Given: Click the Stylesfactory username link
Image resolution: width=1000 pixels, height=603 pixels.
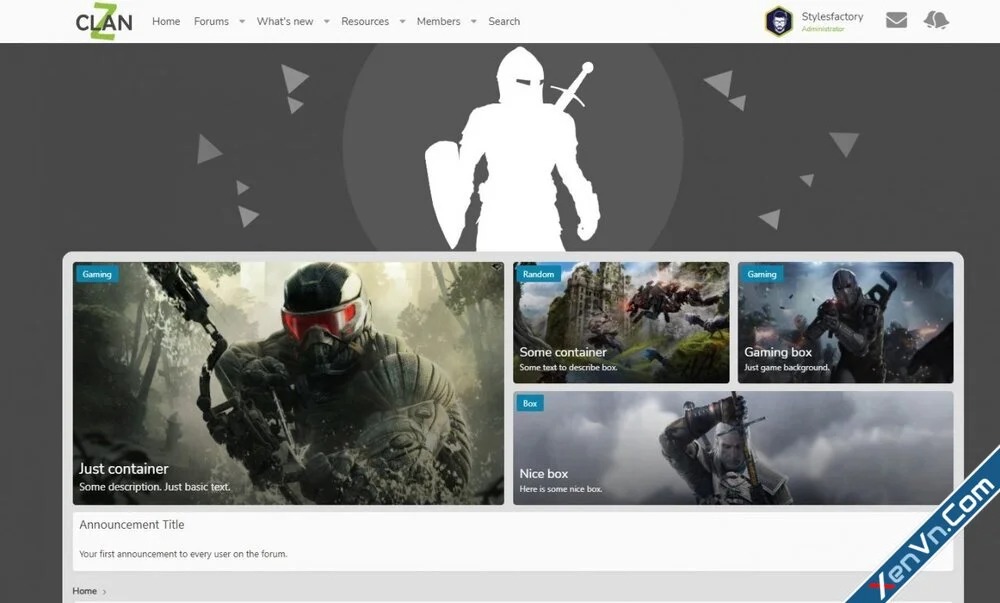Looking at the screenshot, I should [x=832, y=17].
